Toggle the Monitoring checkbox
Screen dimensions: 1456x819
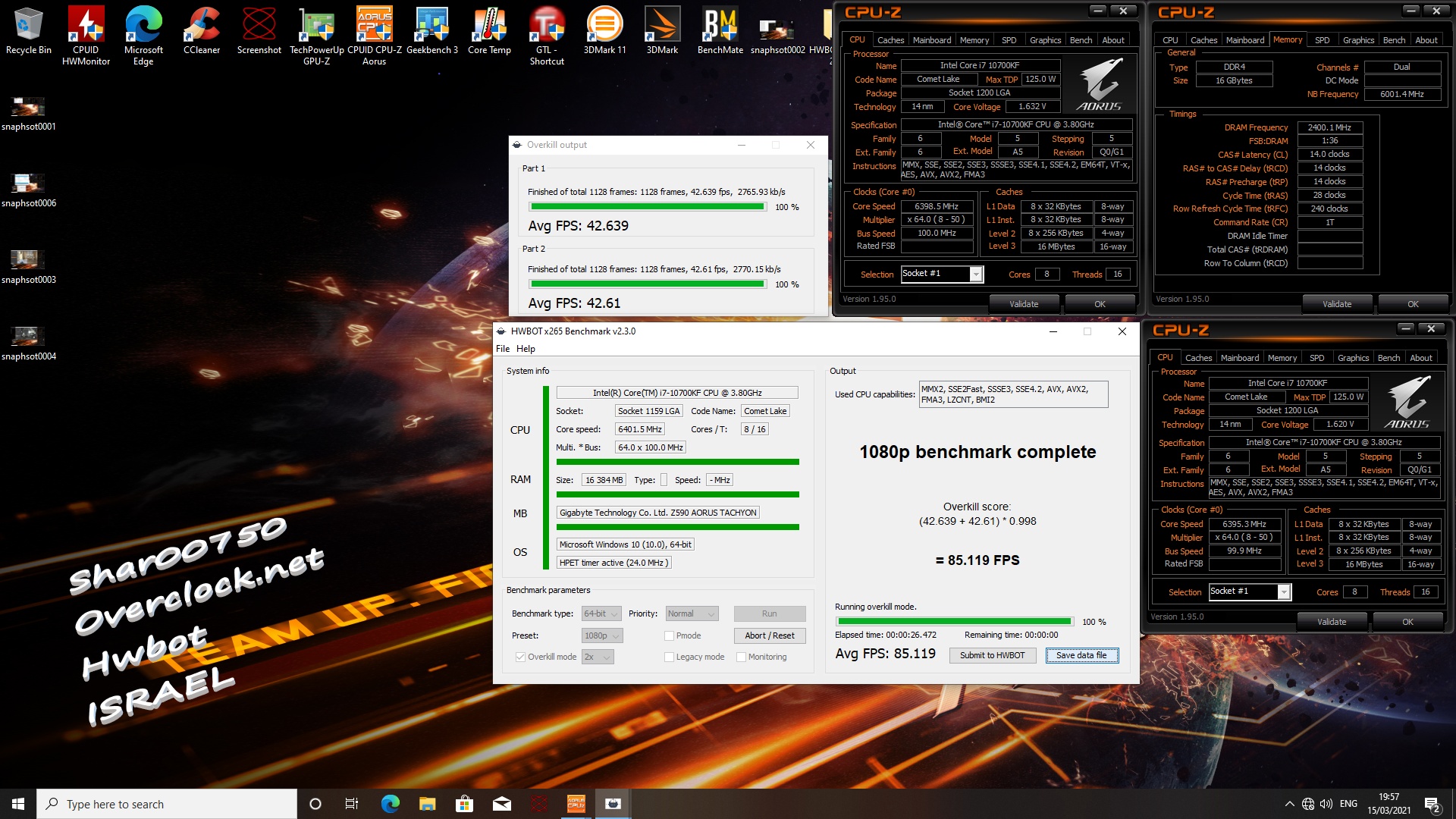pos(742,657)
